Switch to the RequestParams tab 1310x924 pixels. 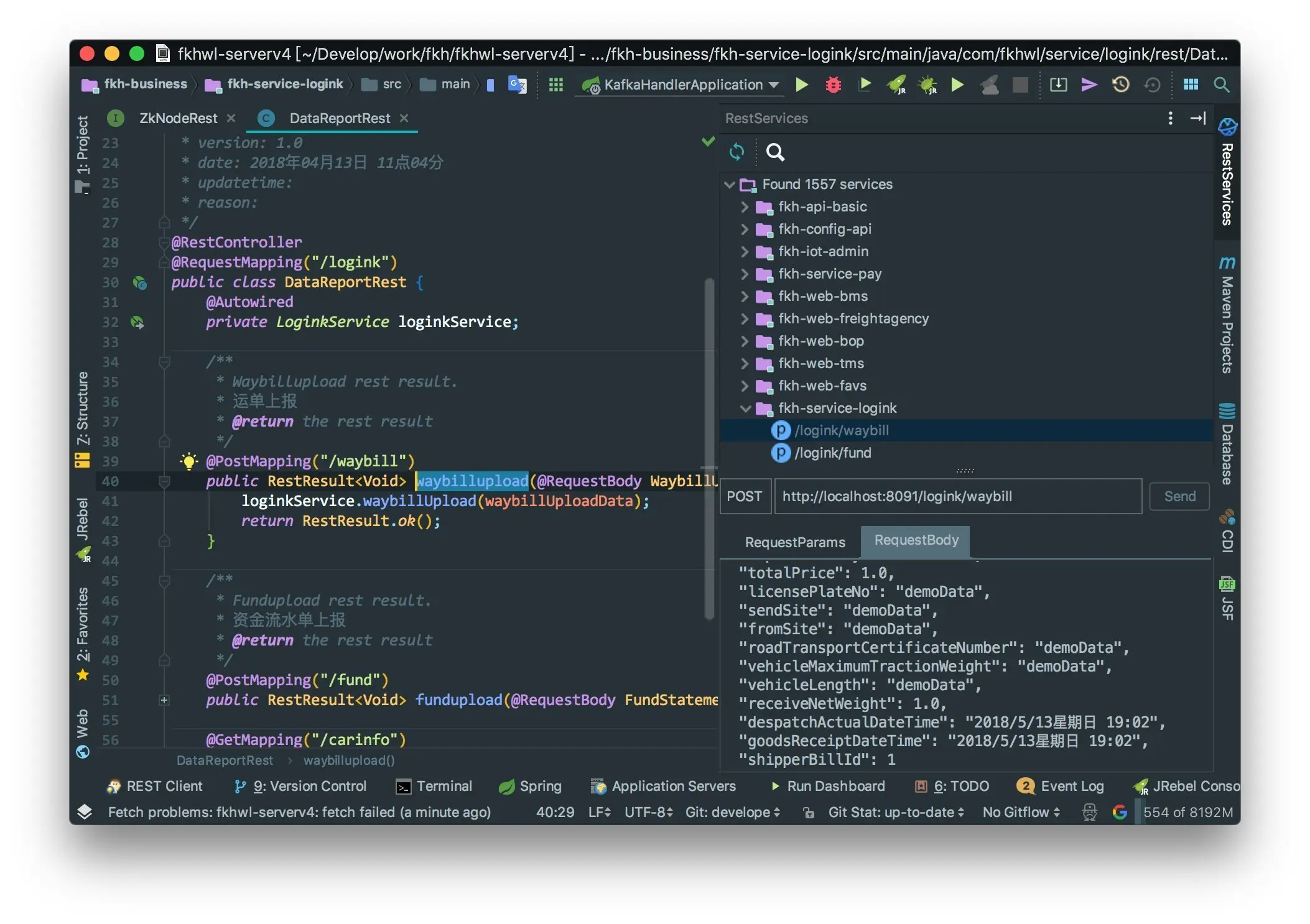[x=794, y=542]
